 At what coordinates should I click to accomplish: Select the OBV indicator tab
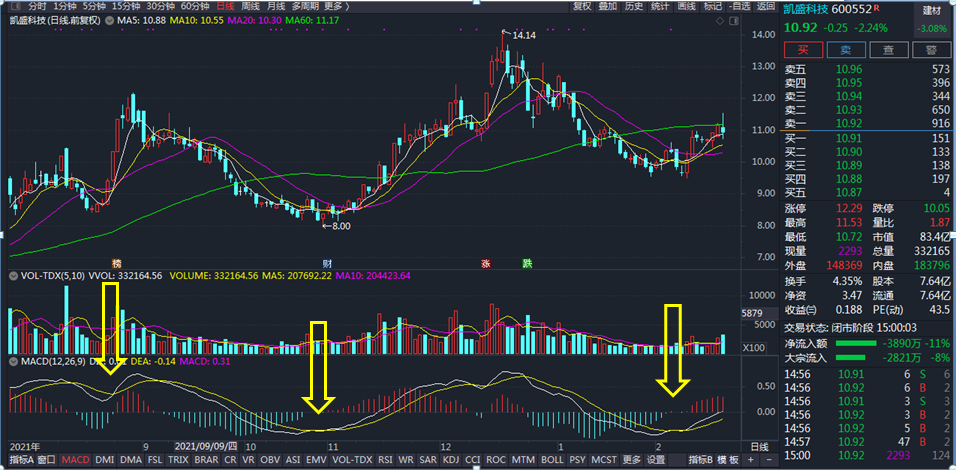269,459
